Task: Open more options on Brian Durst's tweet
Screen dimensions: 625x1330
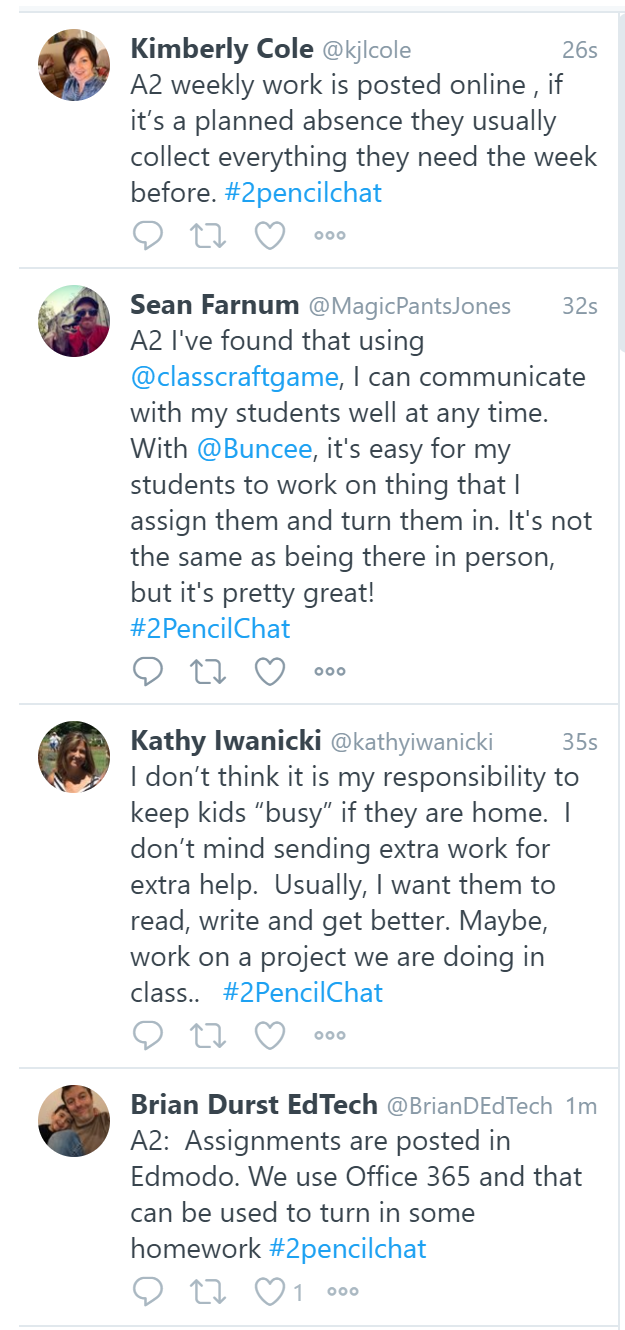Action: click(343, 1292)
